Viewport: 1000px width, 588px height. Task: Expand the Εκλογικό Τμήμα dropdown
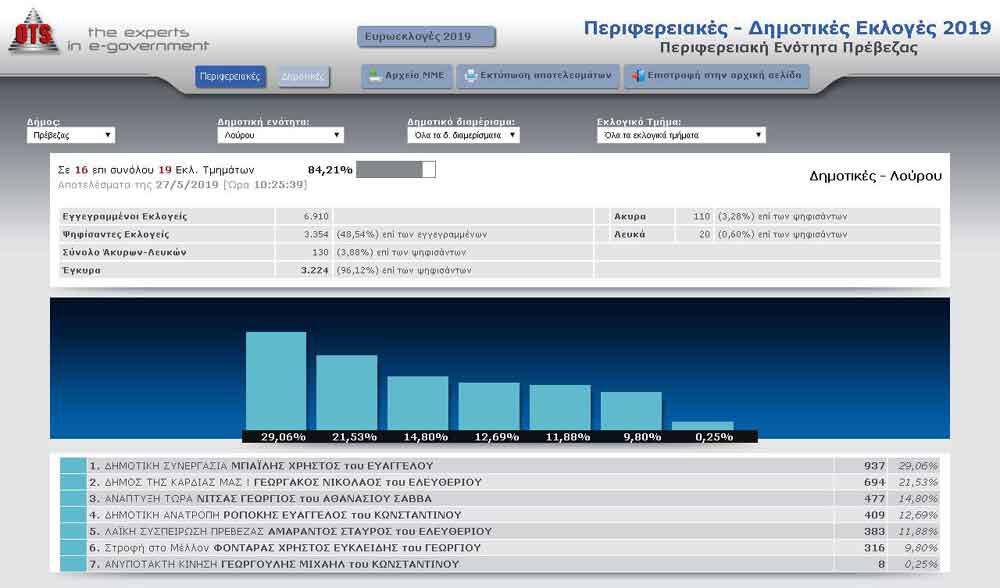[681, 135]
